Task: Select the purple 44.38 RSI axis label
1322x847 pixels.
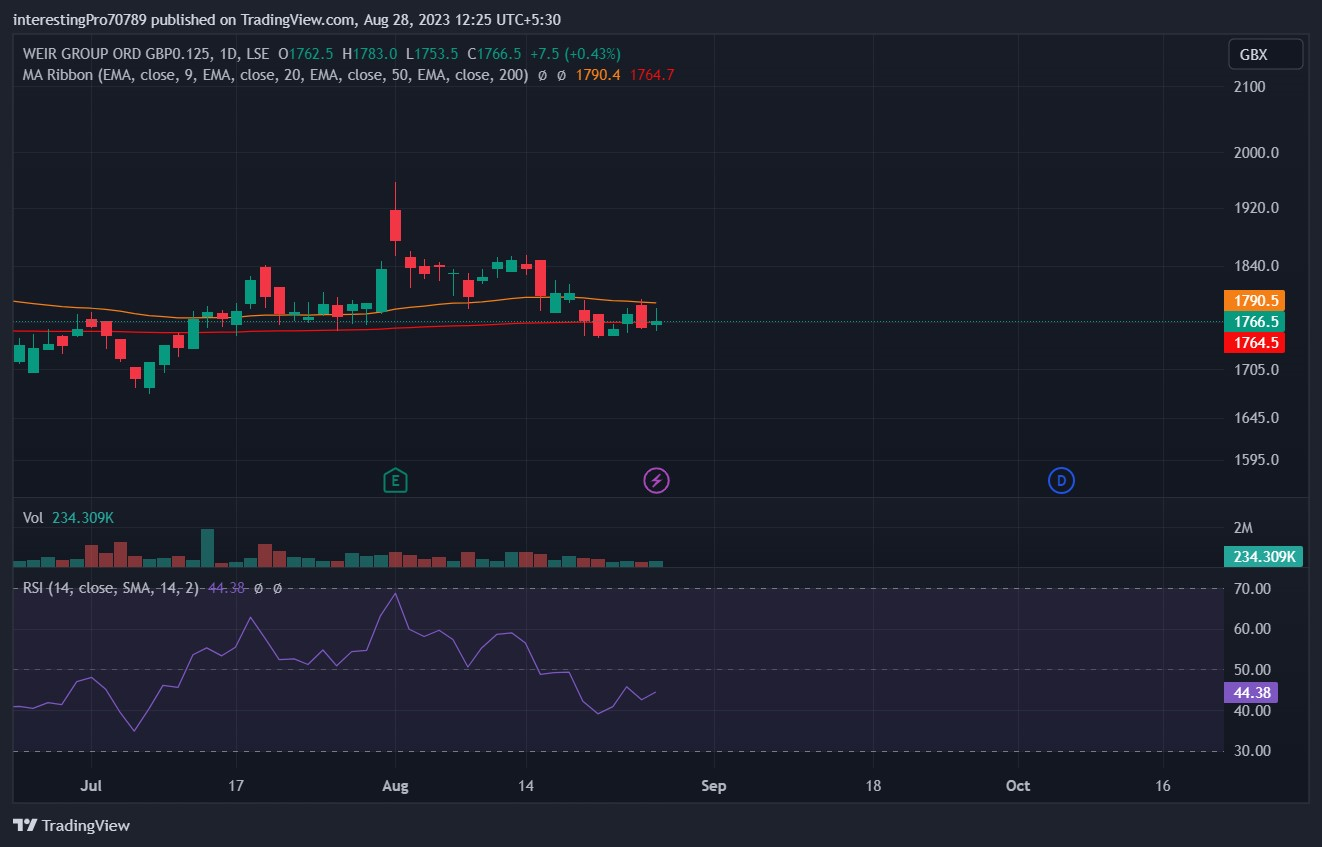Action: click(x=1250, y=692)
